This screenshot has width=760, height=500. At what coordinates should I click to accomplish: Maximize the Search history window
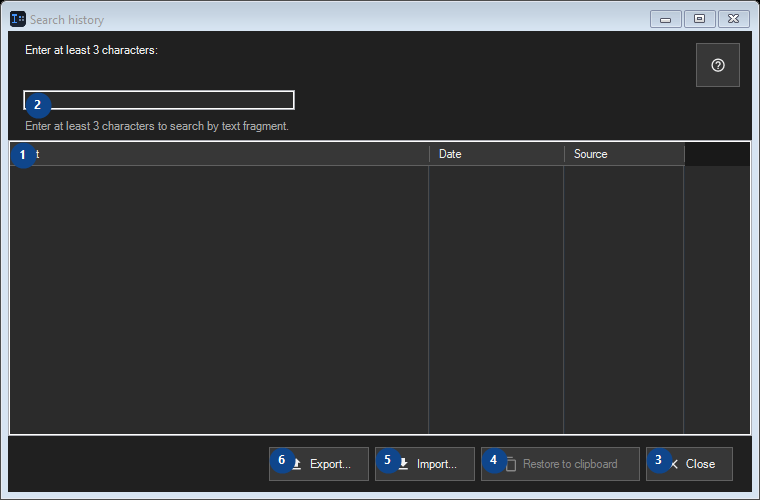click(699, 19)
